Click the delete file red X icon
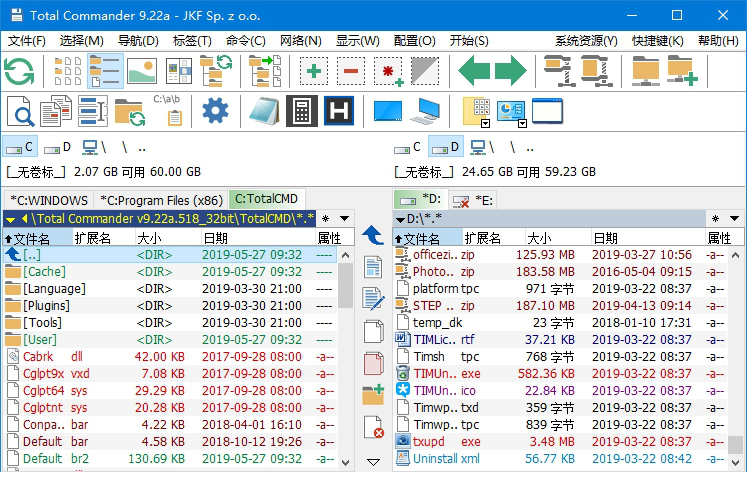 click(374, 427)
